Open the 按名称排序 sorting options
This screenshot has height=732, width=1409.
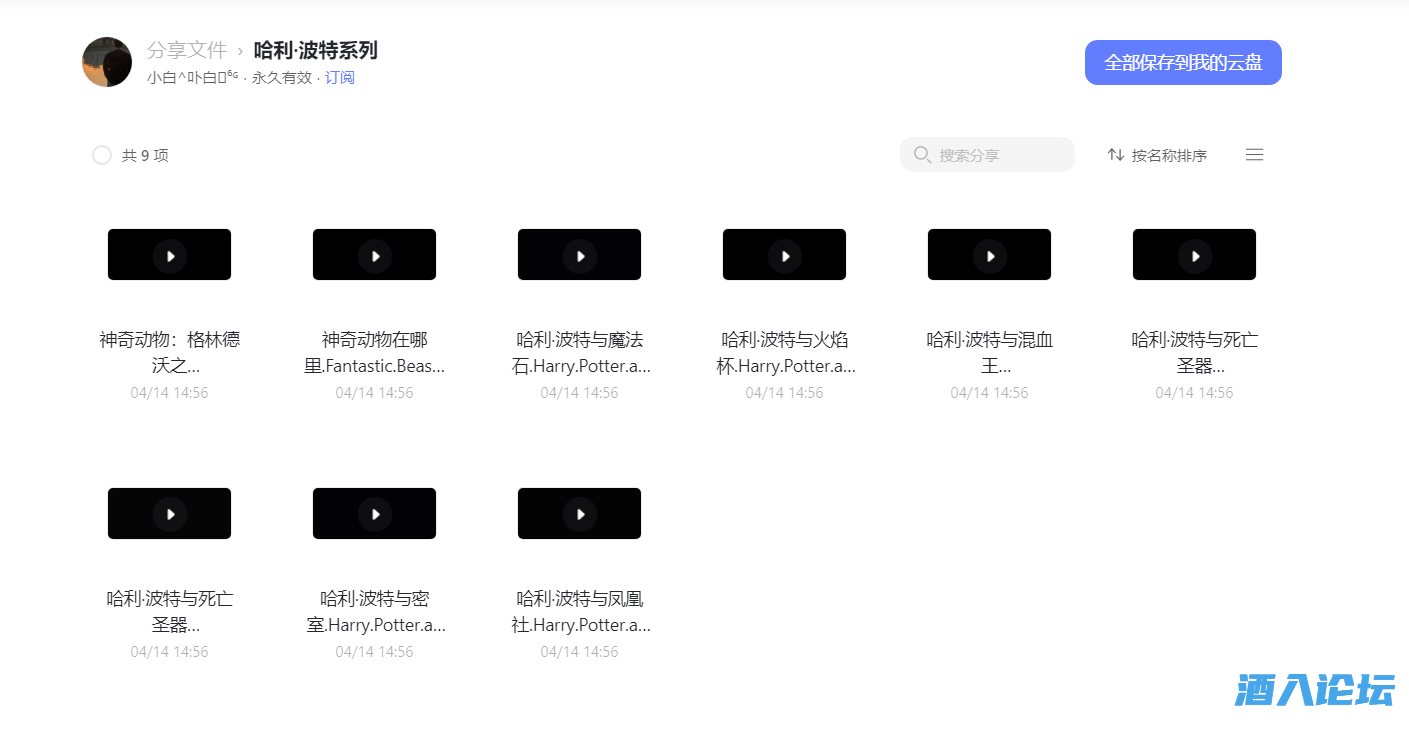(x=1157, y=155)
